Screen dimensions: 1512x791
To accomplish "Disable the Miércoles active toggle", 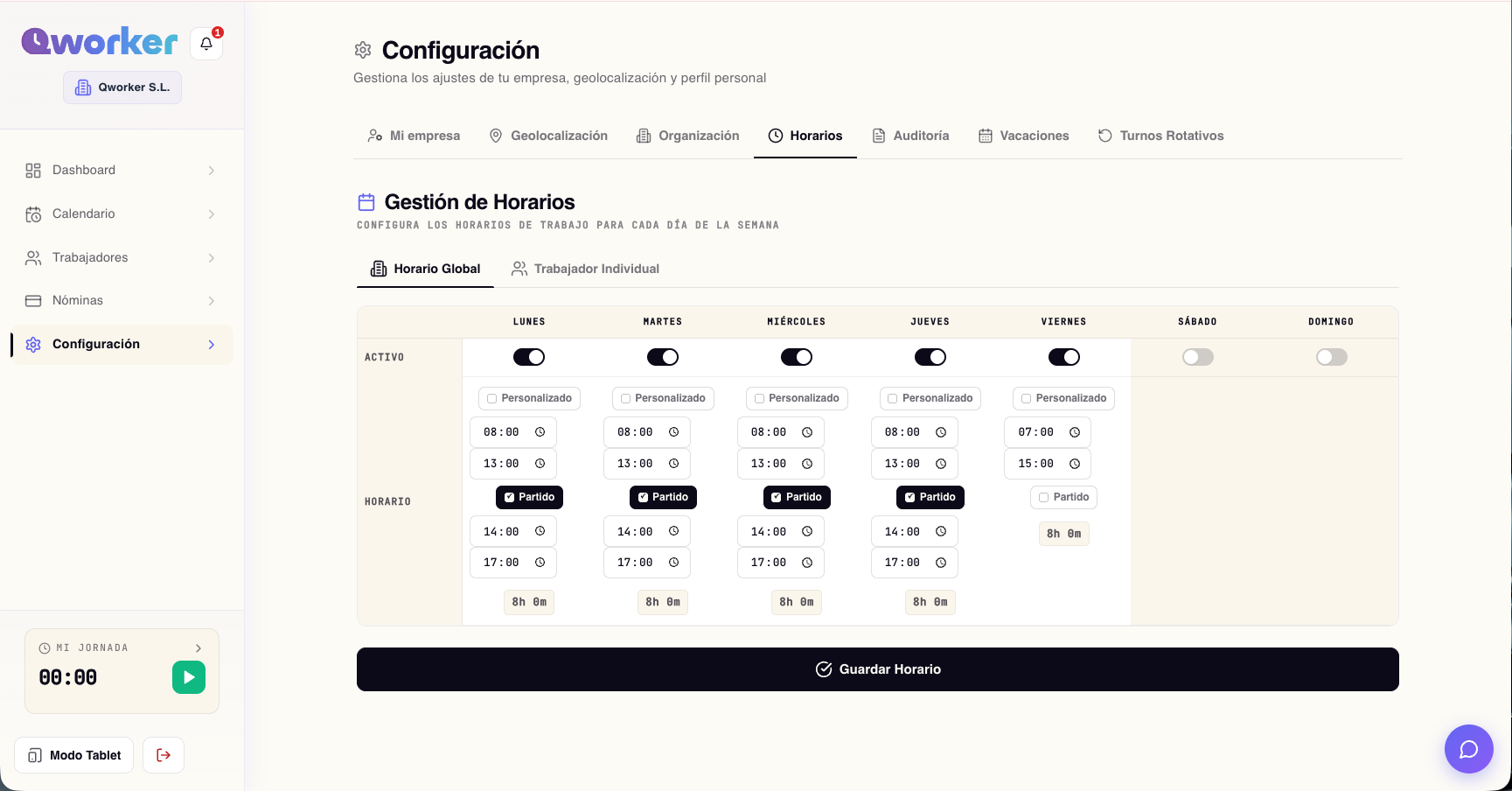I will click(x=797, y=357).
